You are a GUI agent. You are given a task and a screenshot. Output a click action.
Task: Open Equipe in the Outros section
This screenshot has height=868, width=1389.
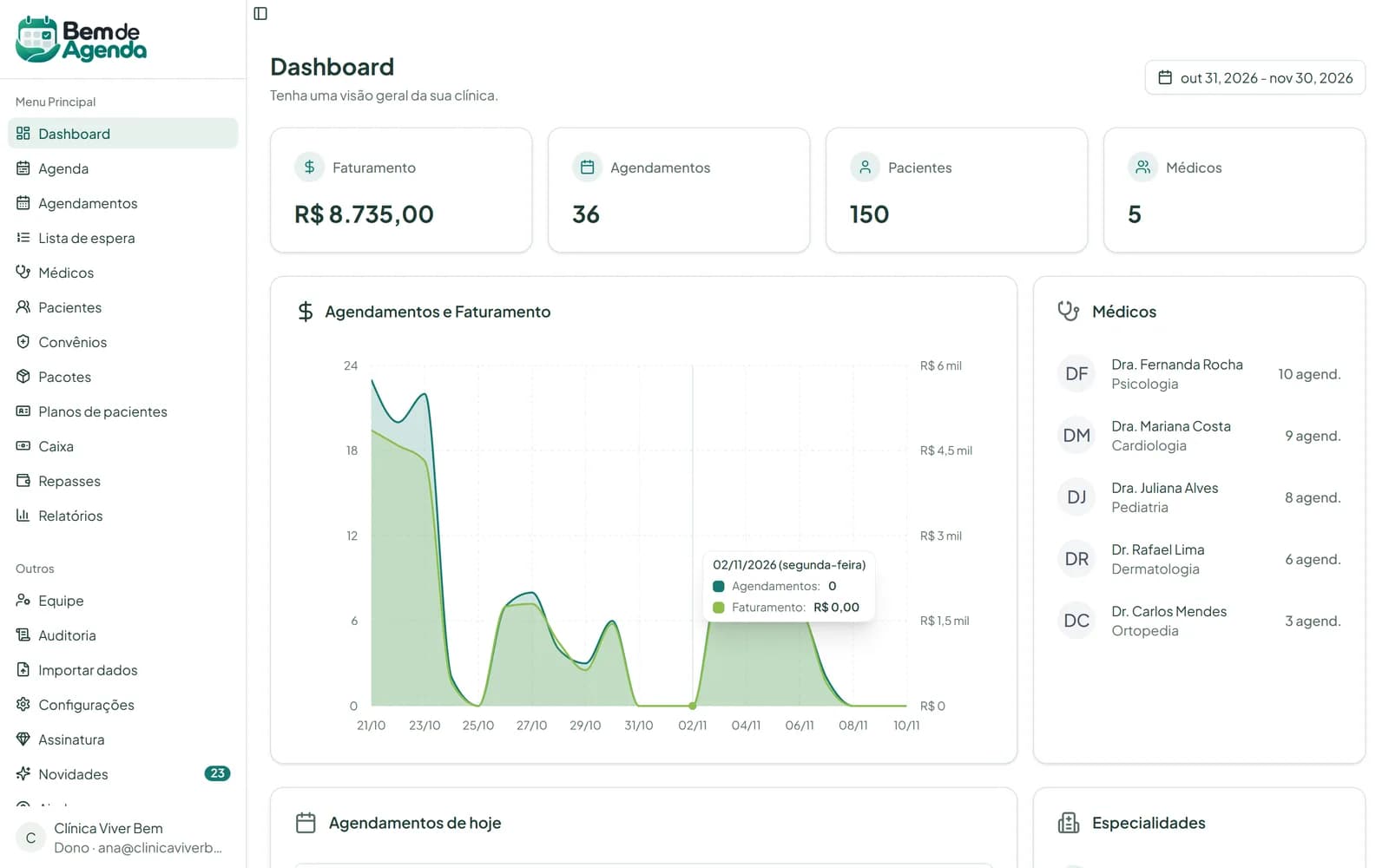[122, 601]
